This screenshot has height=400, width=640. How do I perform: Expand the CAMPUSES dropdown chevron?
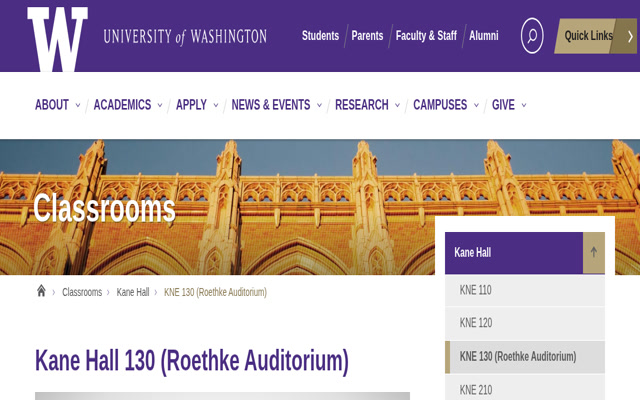coord(476,105)
